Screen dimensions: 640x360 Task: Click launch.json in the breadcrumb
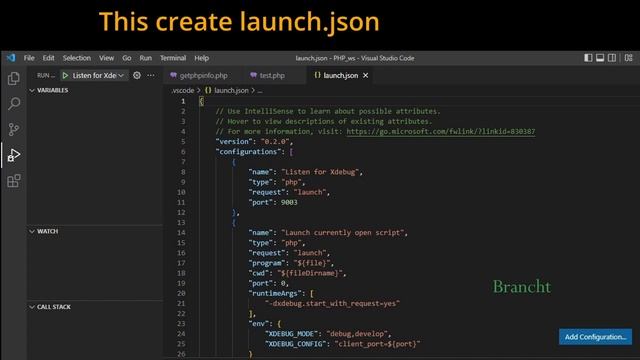pos(231,91)
